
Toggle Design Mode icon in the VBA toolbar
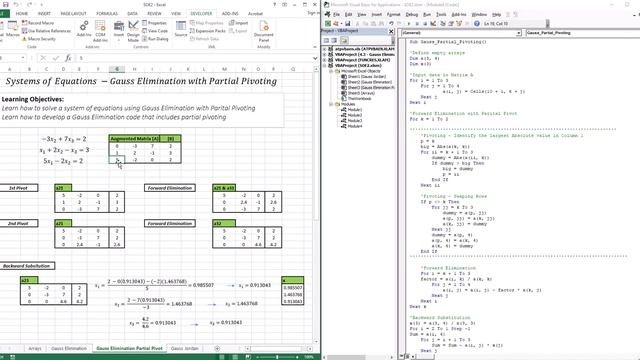433,24
